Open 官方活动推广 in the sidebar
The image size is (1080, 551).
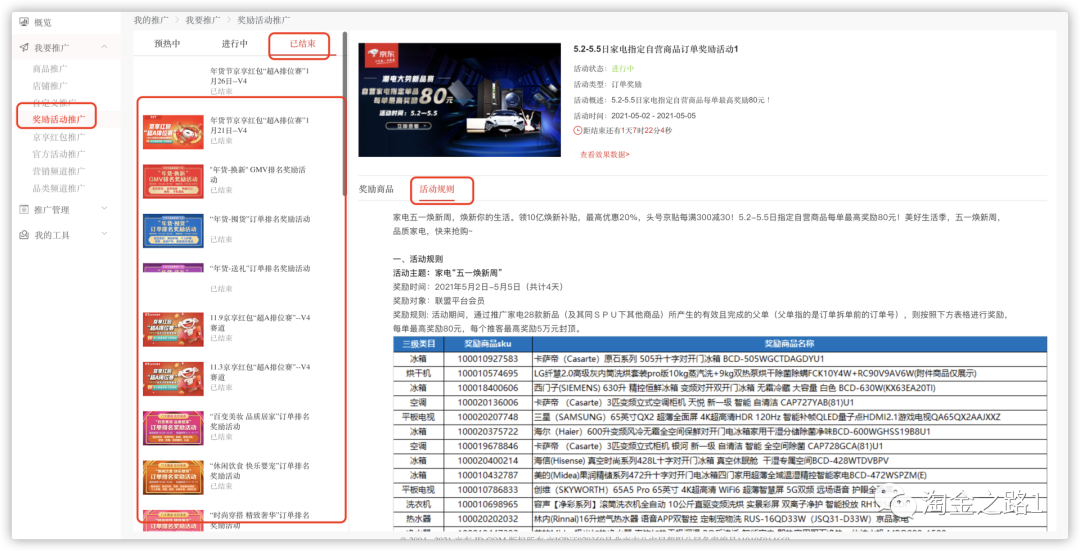(x=59, y=154)
